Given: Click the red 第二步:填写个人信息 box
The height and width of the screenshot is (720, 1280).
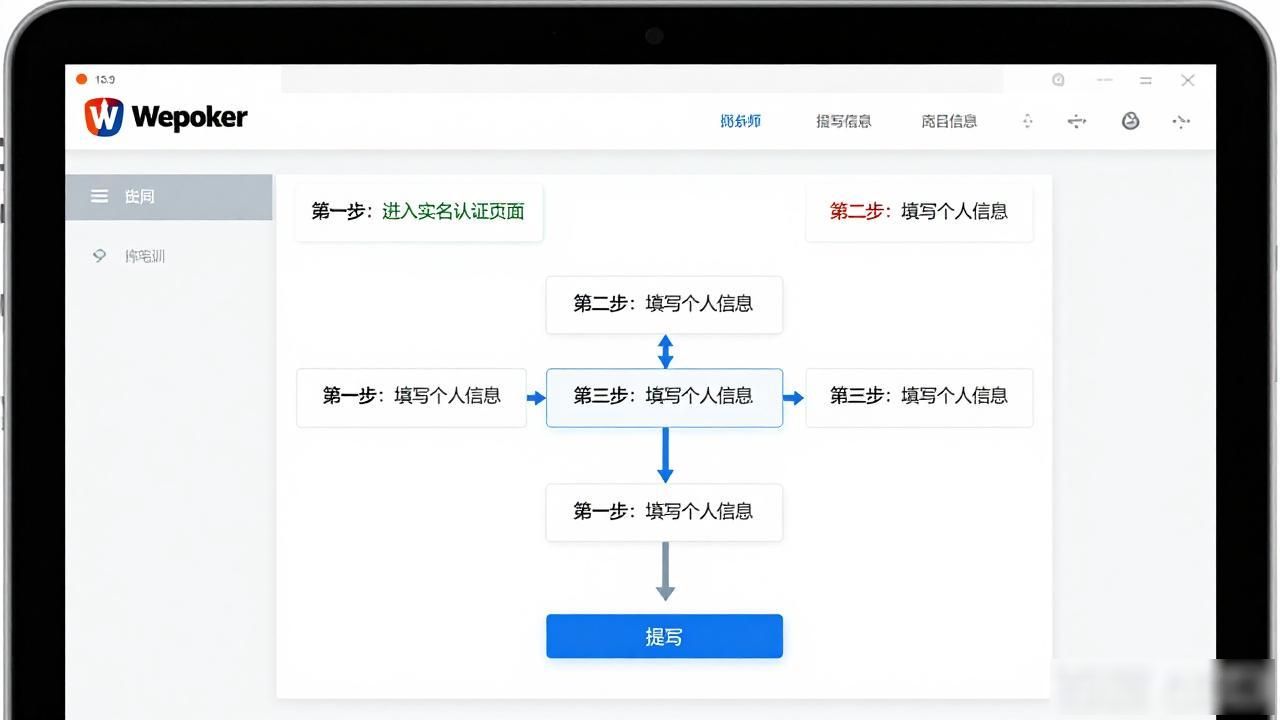Looking at the screenshot, I should (x=919, y=212).
